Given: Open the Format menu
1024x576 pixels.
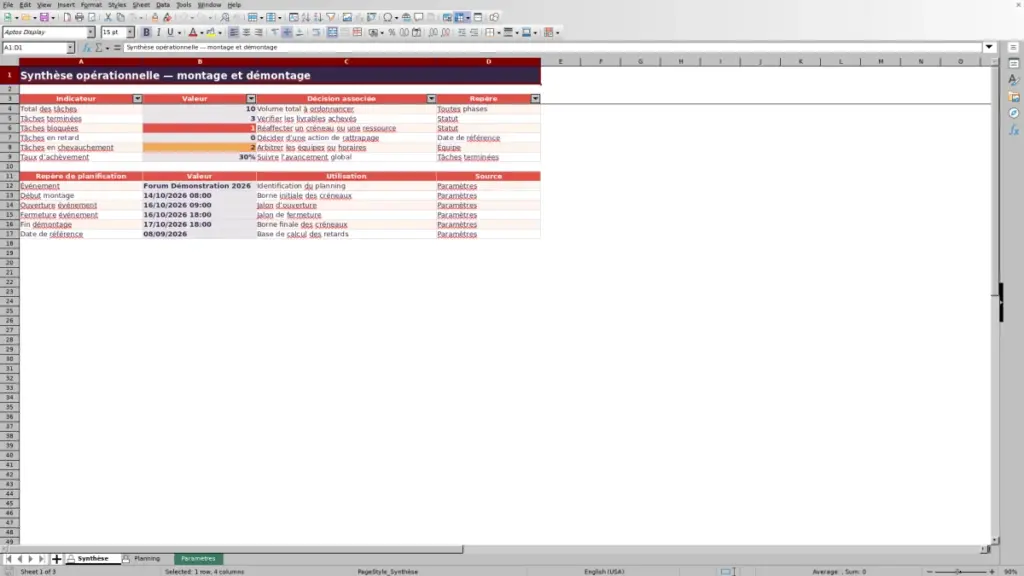Looking at the screenshot, I should (x=91, y=5).
